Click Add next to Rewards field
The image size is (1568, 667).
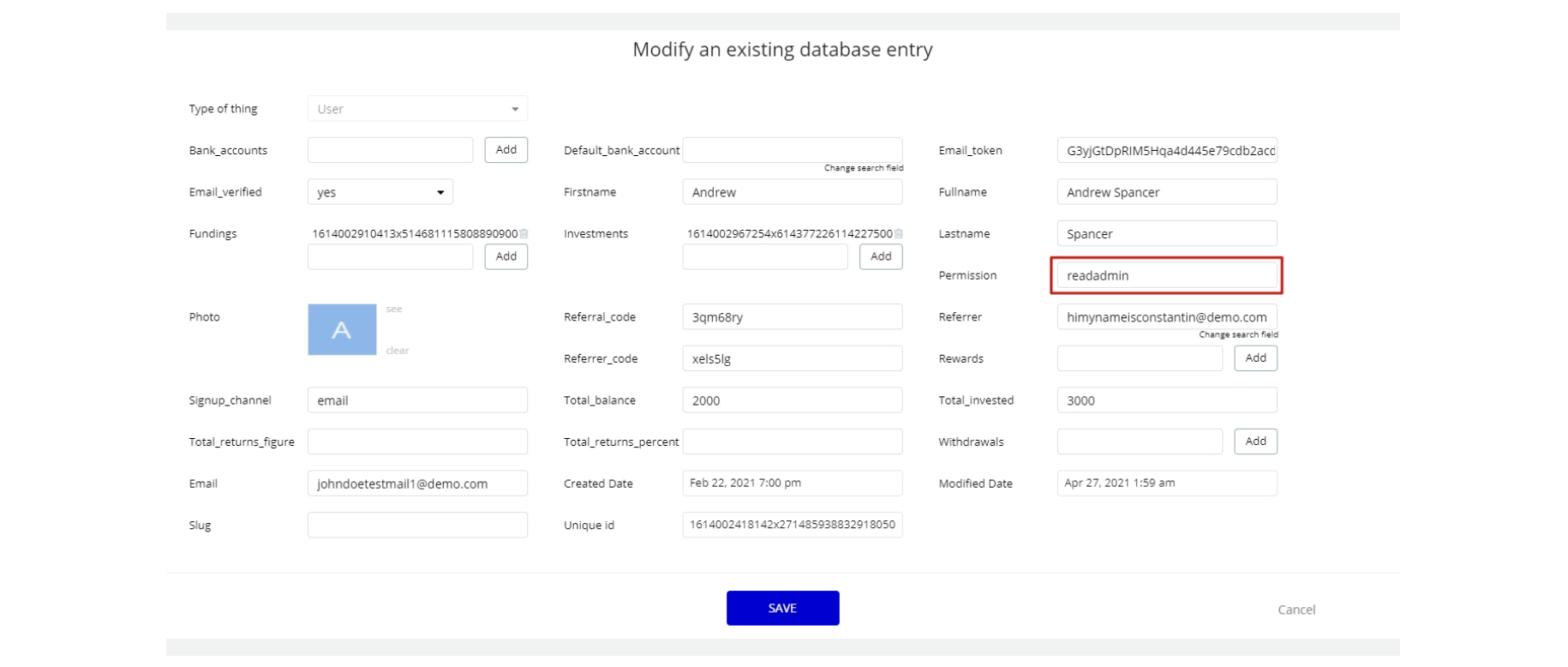tap(1255, 358)
